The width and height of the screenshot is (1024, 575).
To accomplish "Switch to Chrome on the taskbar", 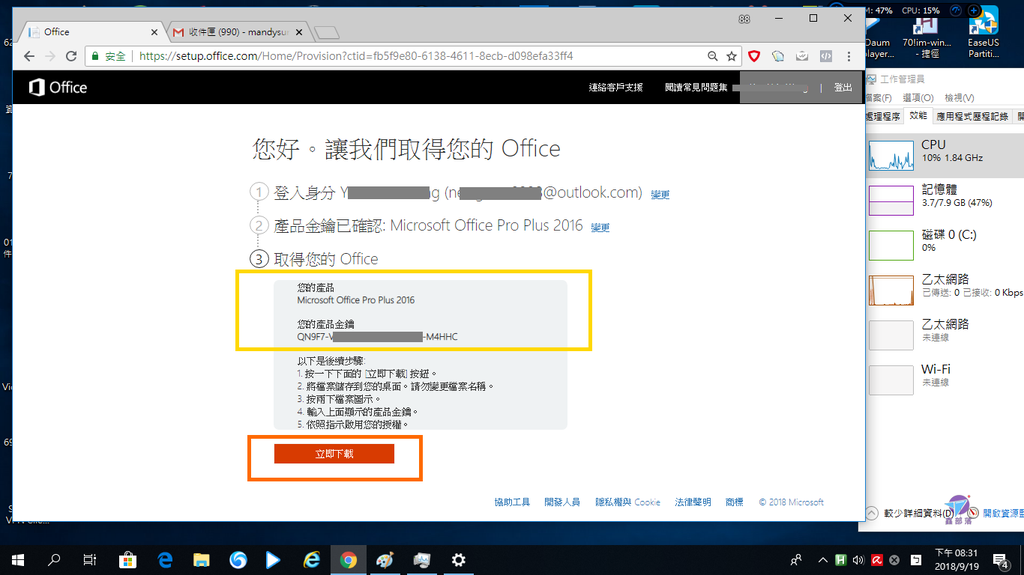I will (x=348, y=560).
